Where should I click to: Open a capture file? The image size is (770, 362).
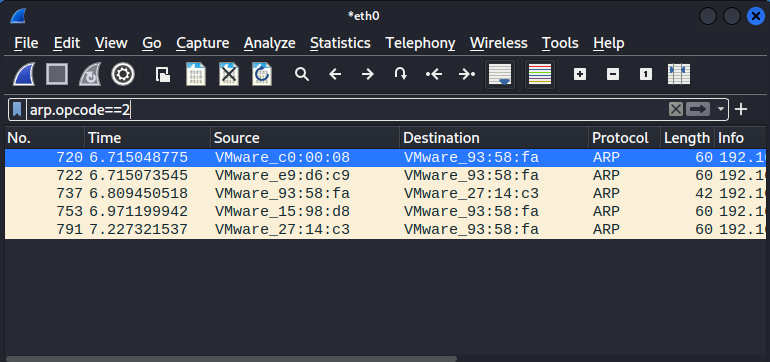click(x=163, y=75)
